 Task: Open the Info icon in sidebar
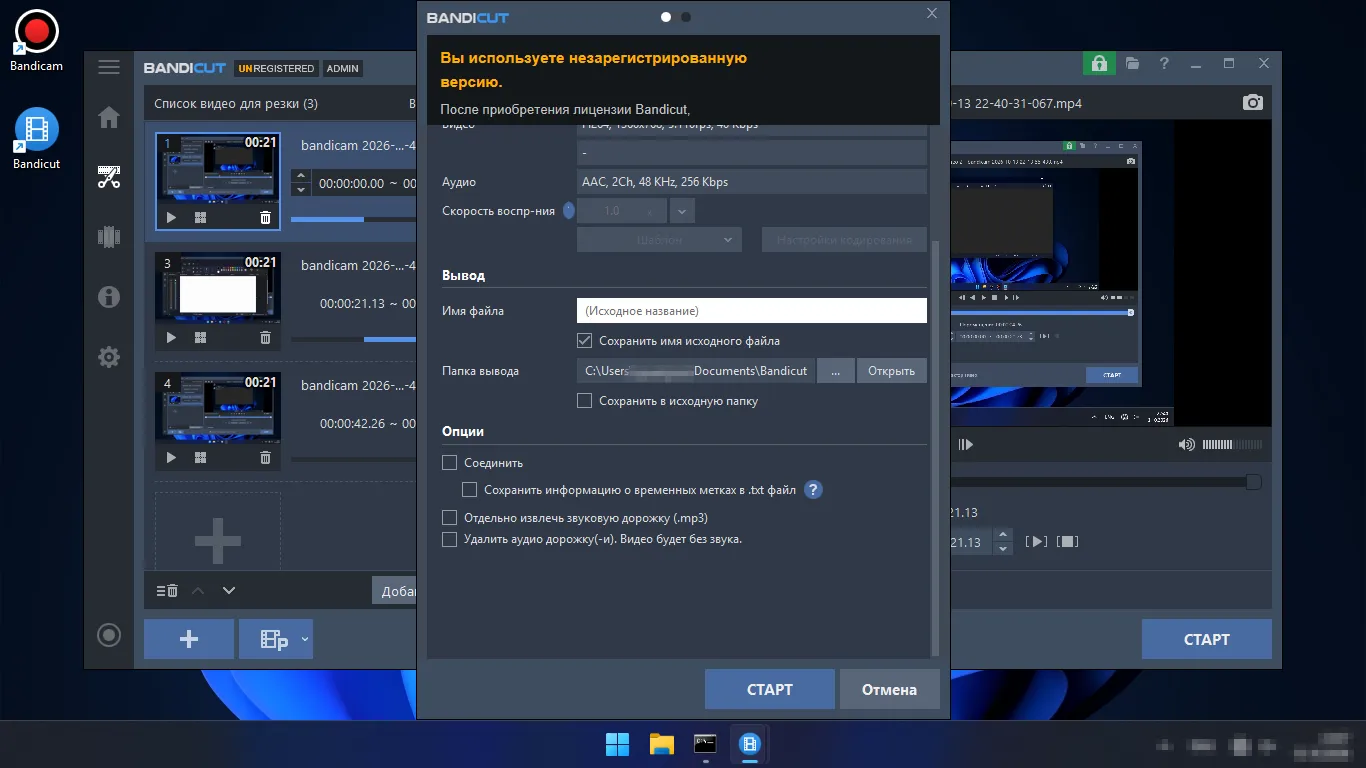(x=109, y=297)
